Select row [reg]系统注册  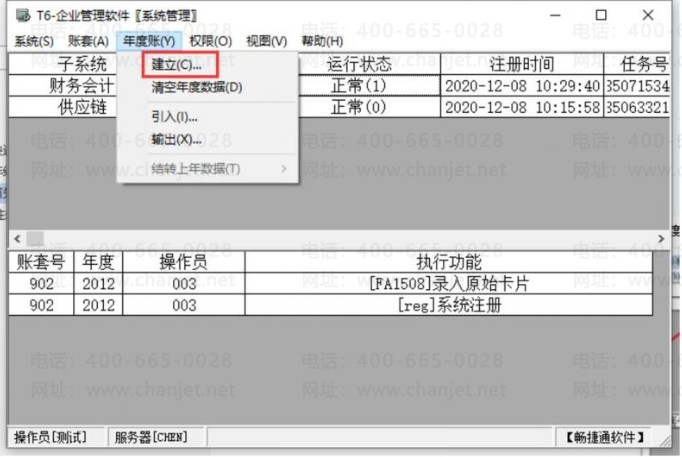[331, 305]
